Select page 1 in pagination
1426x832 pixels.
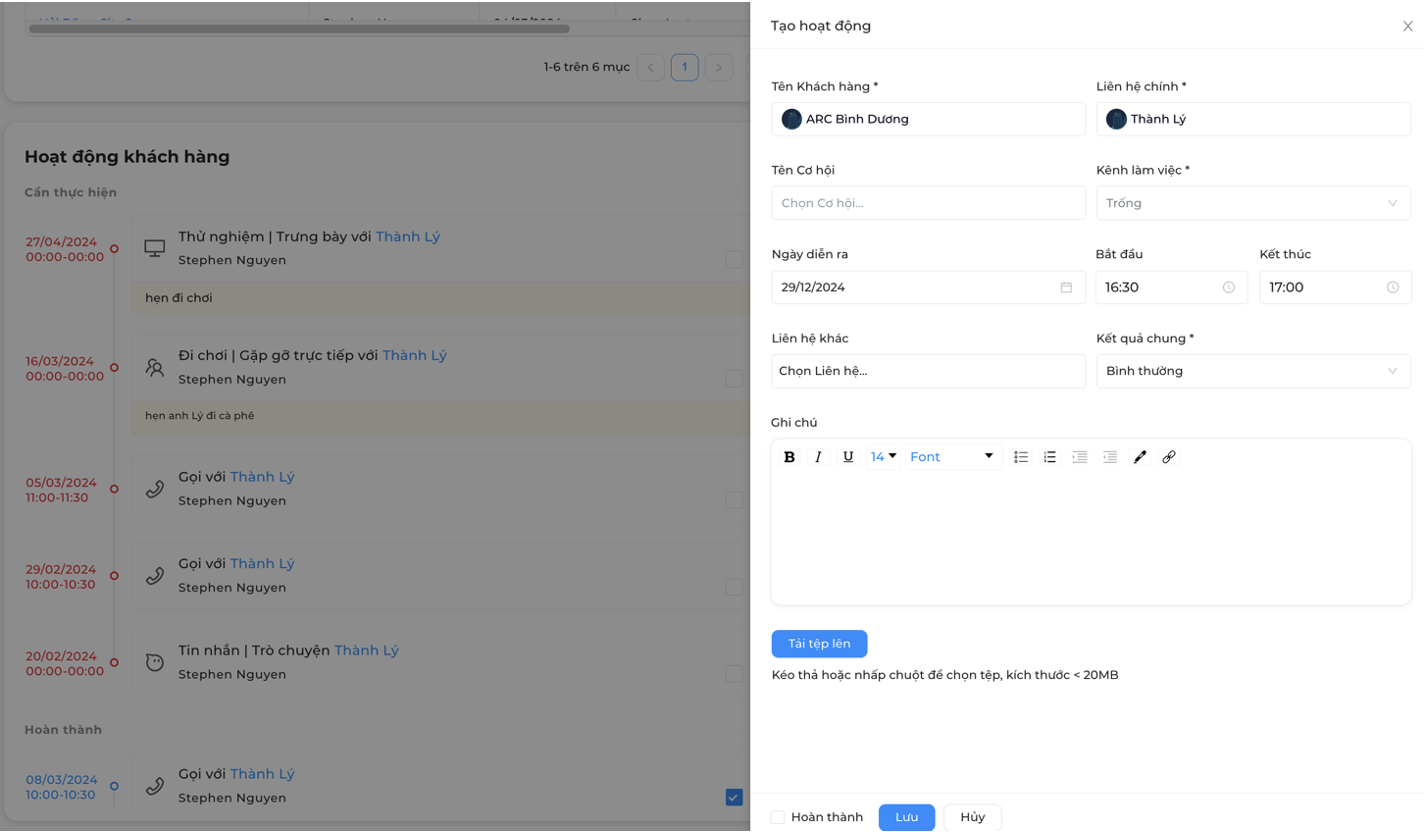pyautogui.click(x=684, y=67)
